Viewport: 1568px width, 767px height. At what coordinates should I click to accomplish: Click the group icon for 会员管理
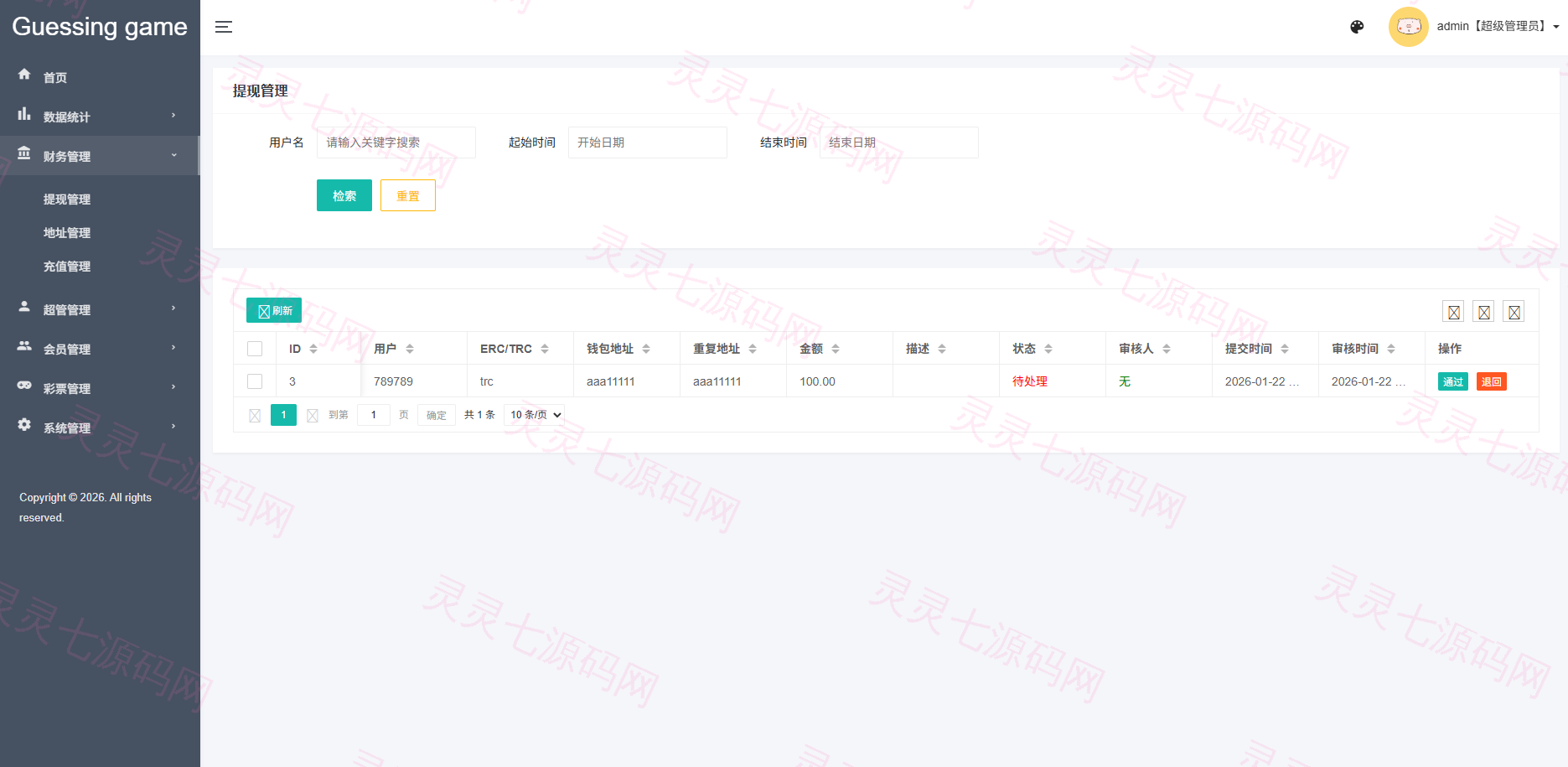pos(24,346)
